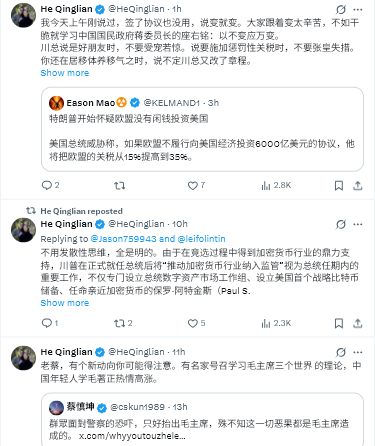Repost the reply with 2 reposts
This screenshot has width=375, height=446.
click(x=123, y=323)
